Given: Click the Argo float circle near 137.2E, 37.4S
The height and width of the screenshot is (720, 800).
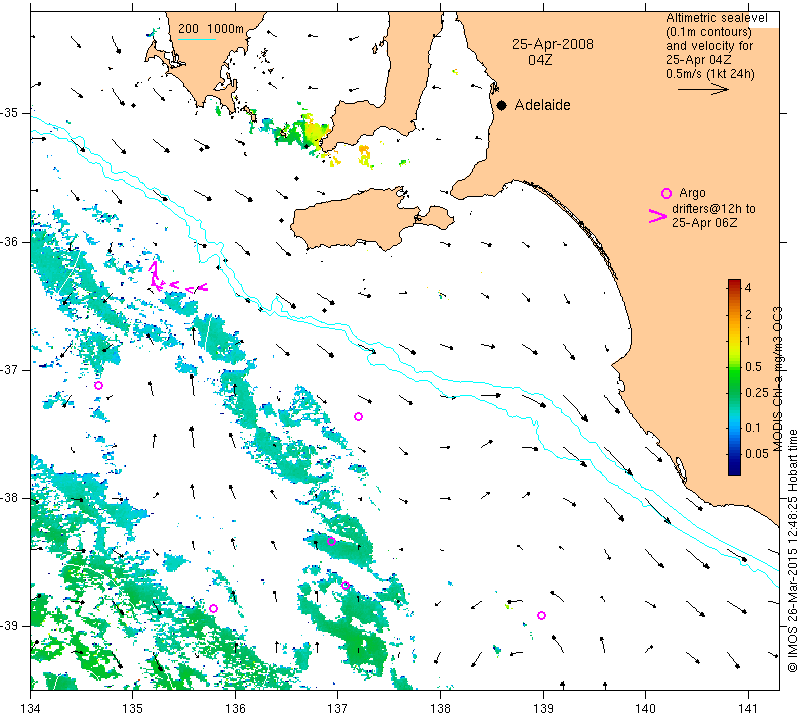Looking at the screenshot, I should pyautogui.click(x=358, y=416).
